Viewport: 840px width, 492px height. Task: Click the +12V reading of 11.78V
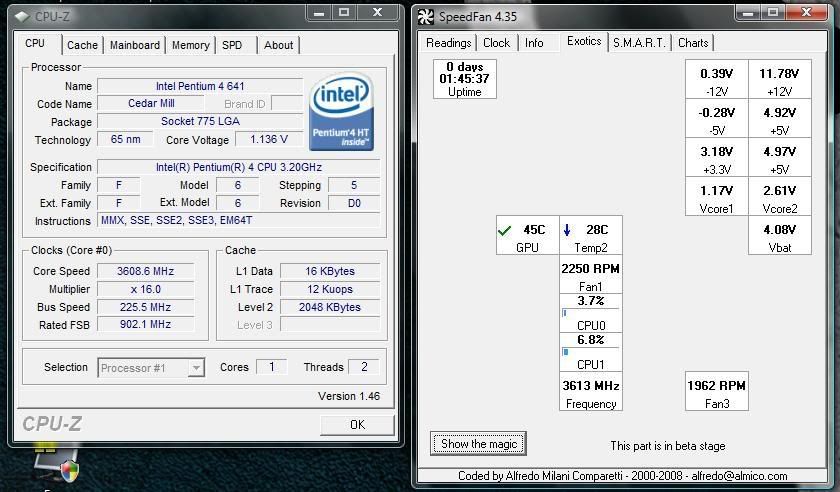point(779,79)
